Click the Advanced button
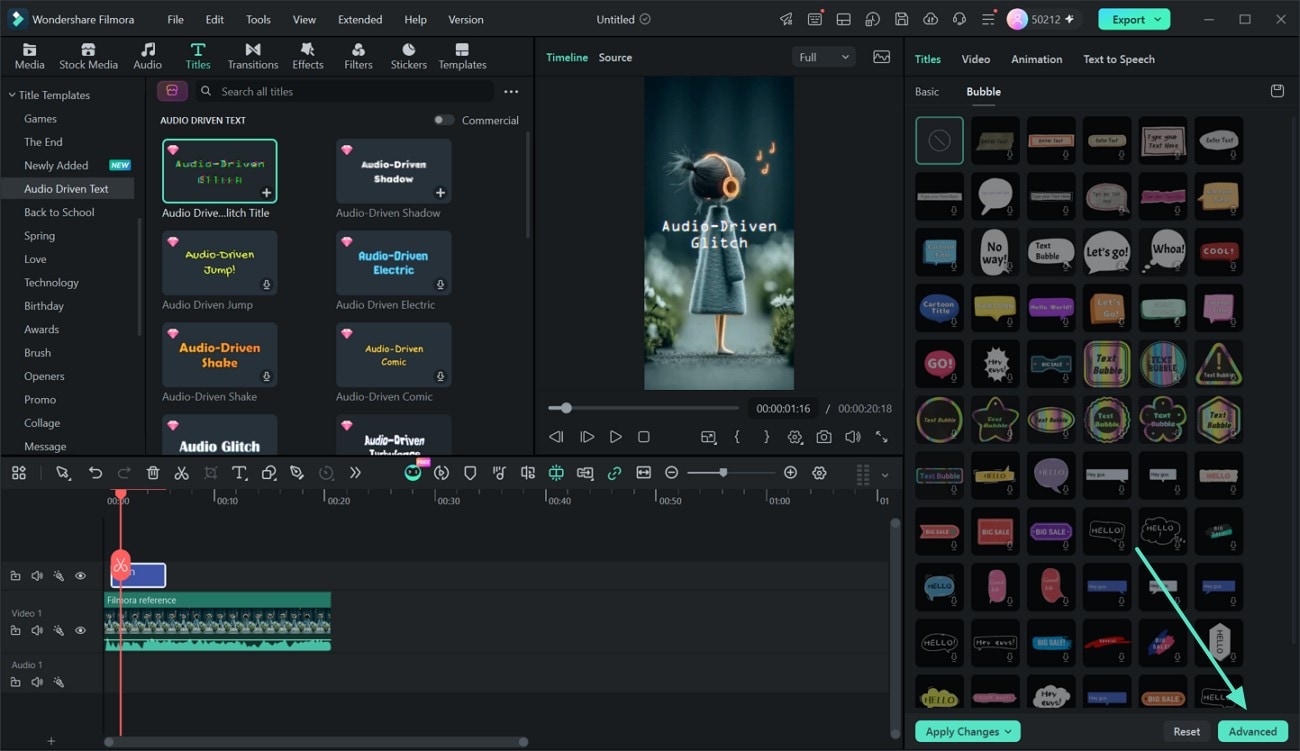 tap(1252, 731)
